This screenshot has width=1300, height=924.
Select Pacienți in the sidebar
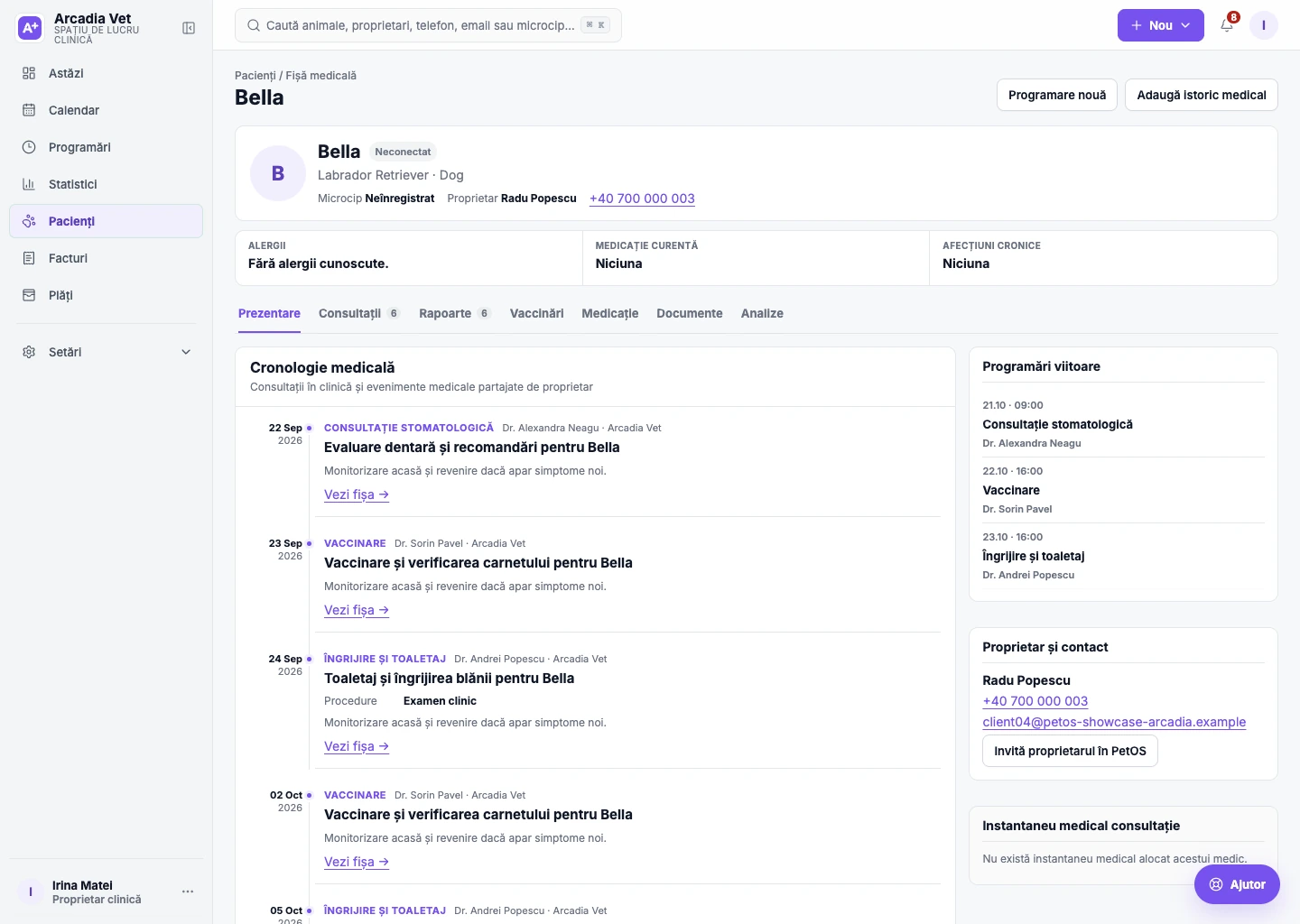tap(106, 221)
